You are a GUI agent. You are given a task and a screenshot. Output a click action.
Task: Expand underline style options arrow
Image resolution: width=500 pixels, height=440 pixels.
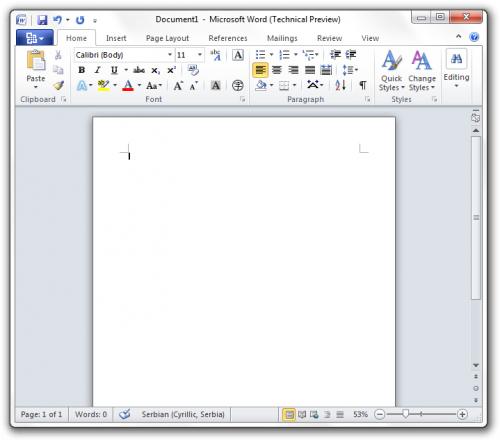(x=126, y=70)
